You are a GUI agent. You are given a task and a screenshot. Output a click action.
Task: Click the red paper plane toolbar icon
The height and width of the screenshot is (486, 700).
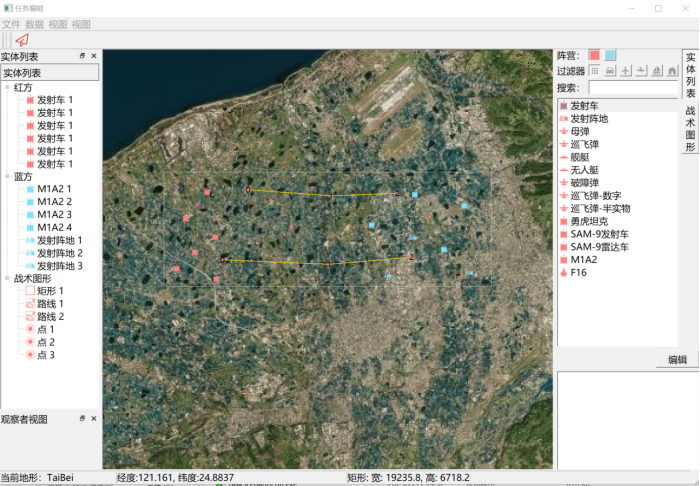coord(21,39)
